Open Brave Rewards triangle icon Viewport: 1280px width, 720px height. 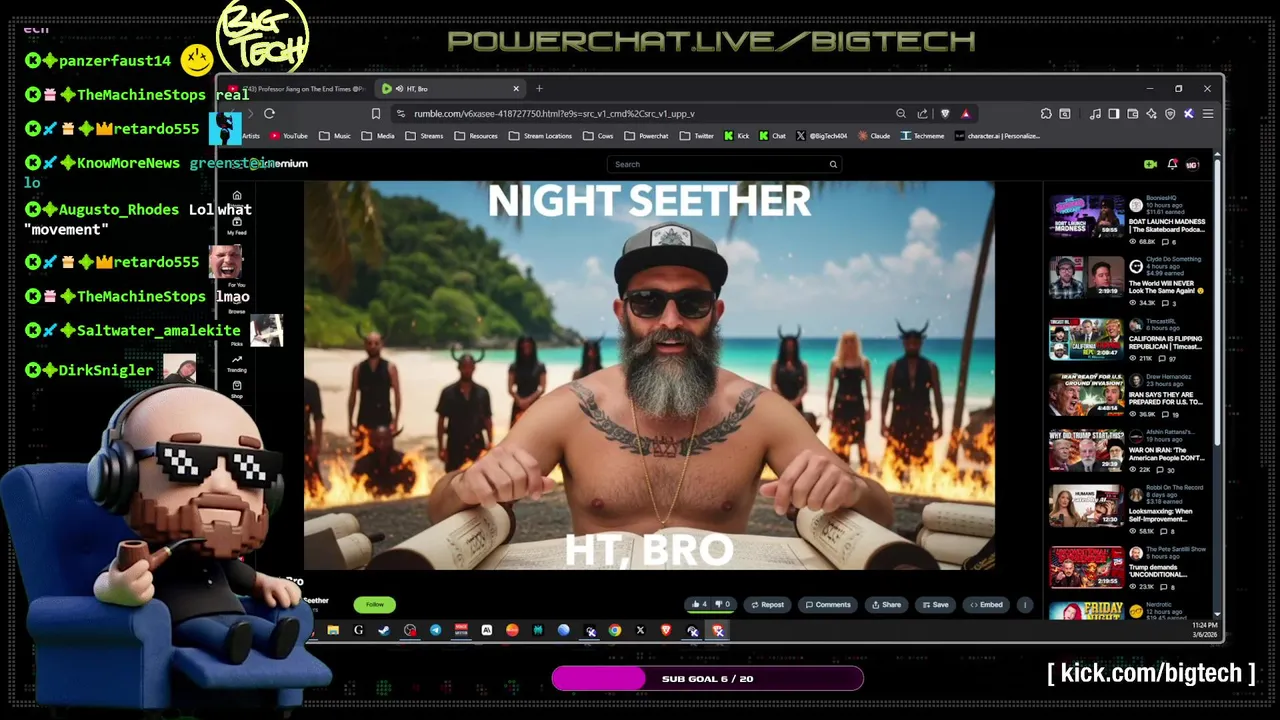[965, 113]
